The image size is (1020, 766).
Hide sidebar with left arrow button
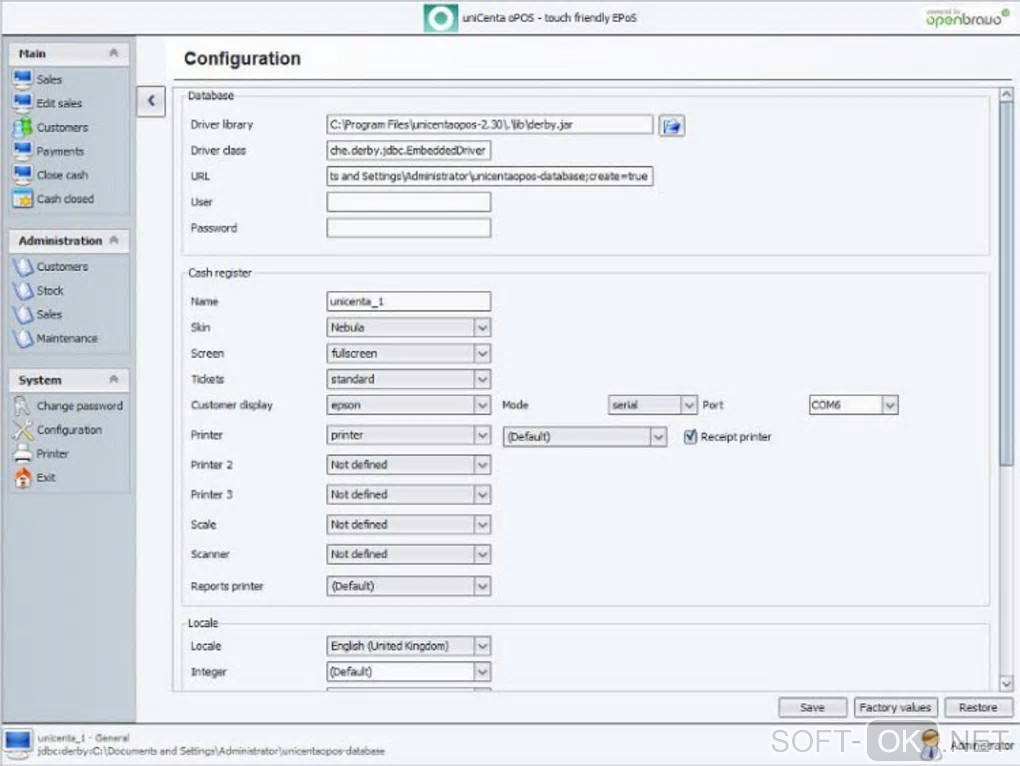tap(151, 101)
